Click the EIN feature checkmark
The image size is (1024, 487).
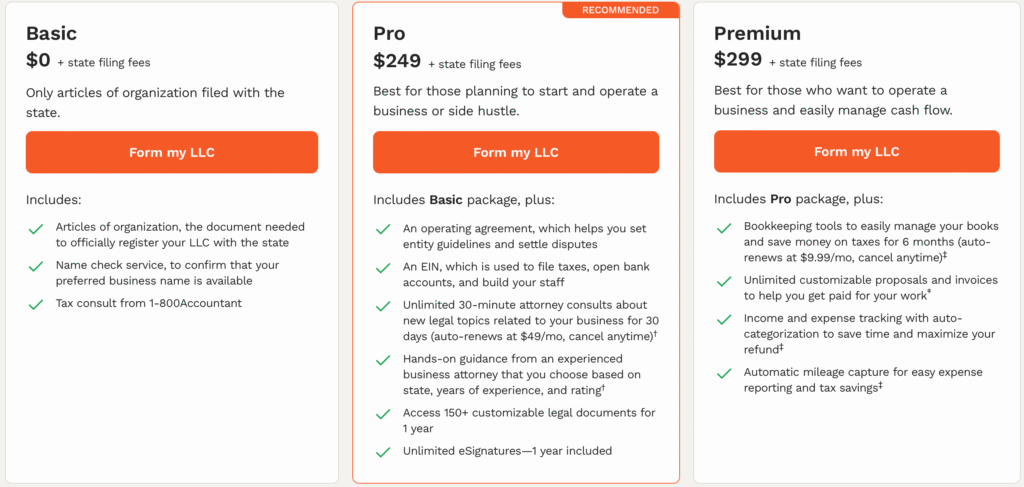click(383, 268)
